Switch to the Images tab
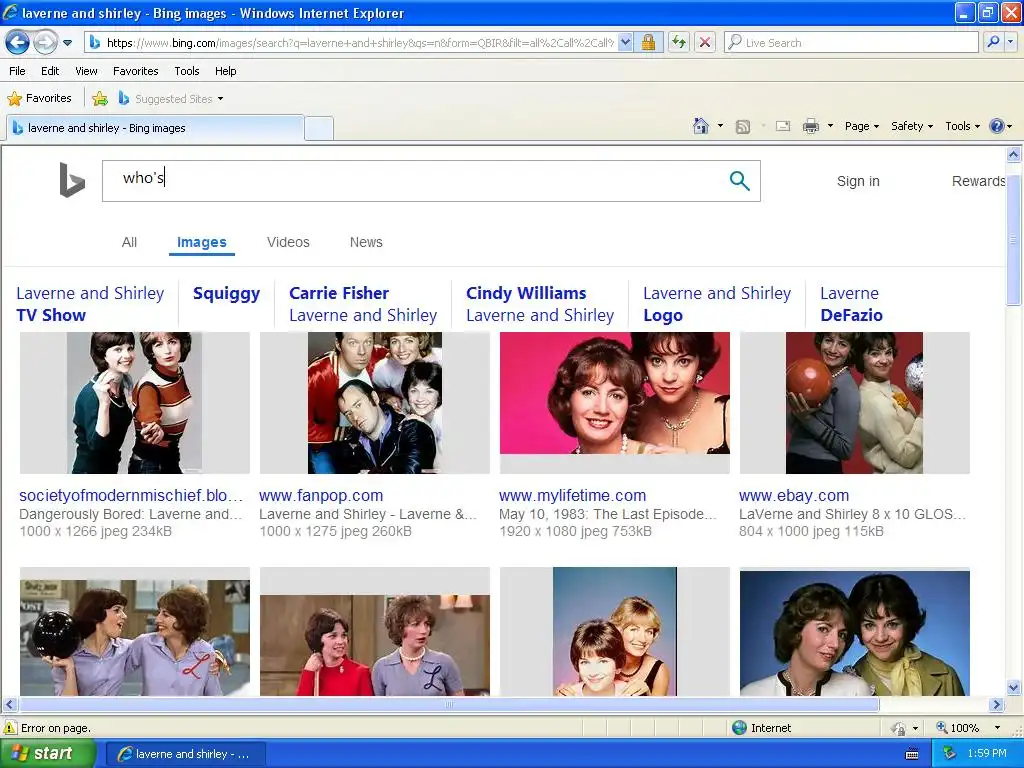1024x768 pixels. pos(202,242)
